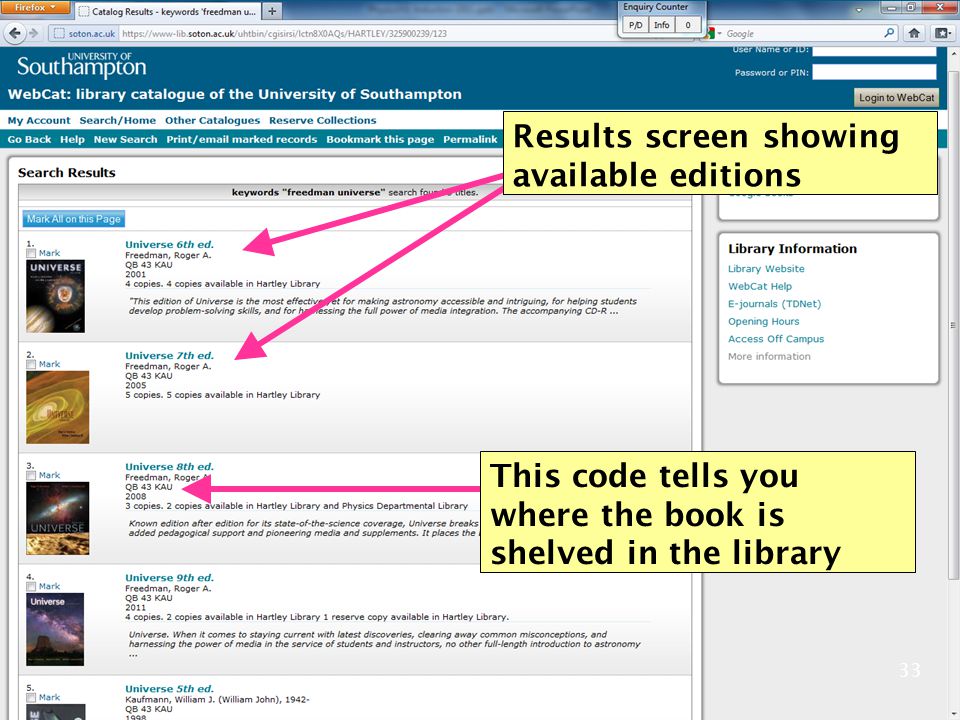Click the browser Forward arrow button
The image size is (960, 720).
coord(34,33)
